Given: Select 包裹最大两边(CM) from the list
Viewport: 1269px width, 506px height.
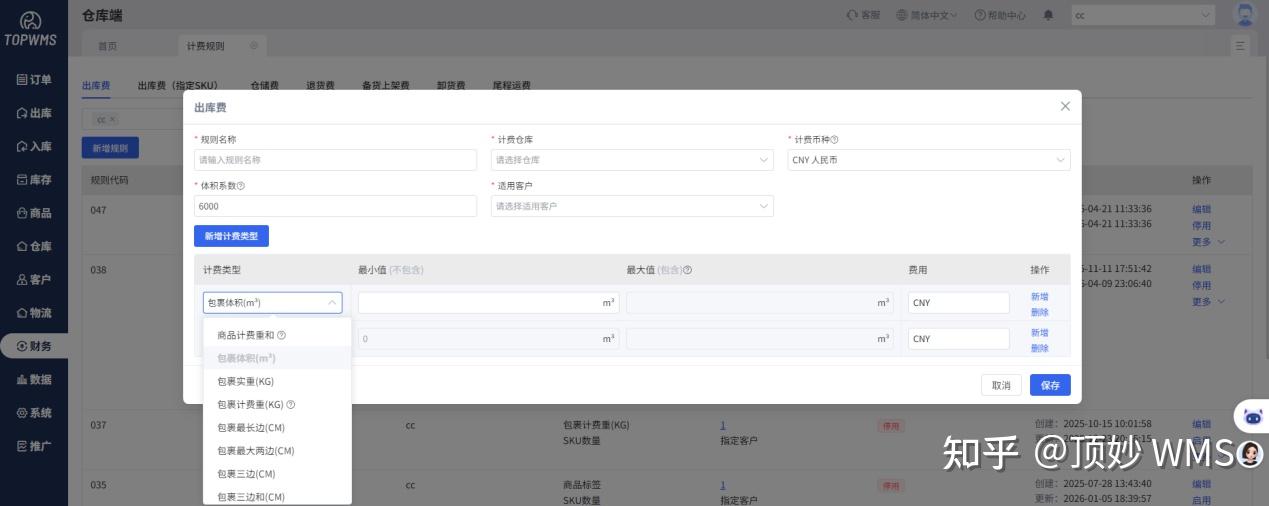Looking at the screenshot, I should point(277,451).
